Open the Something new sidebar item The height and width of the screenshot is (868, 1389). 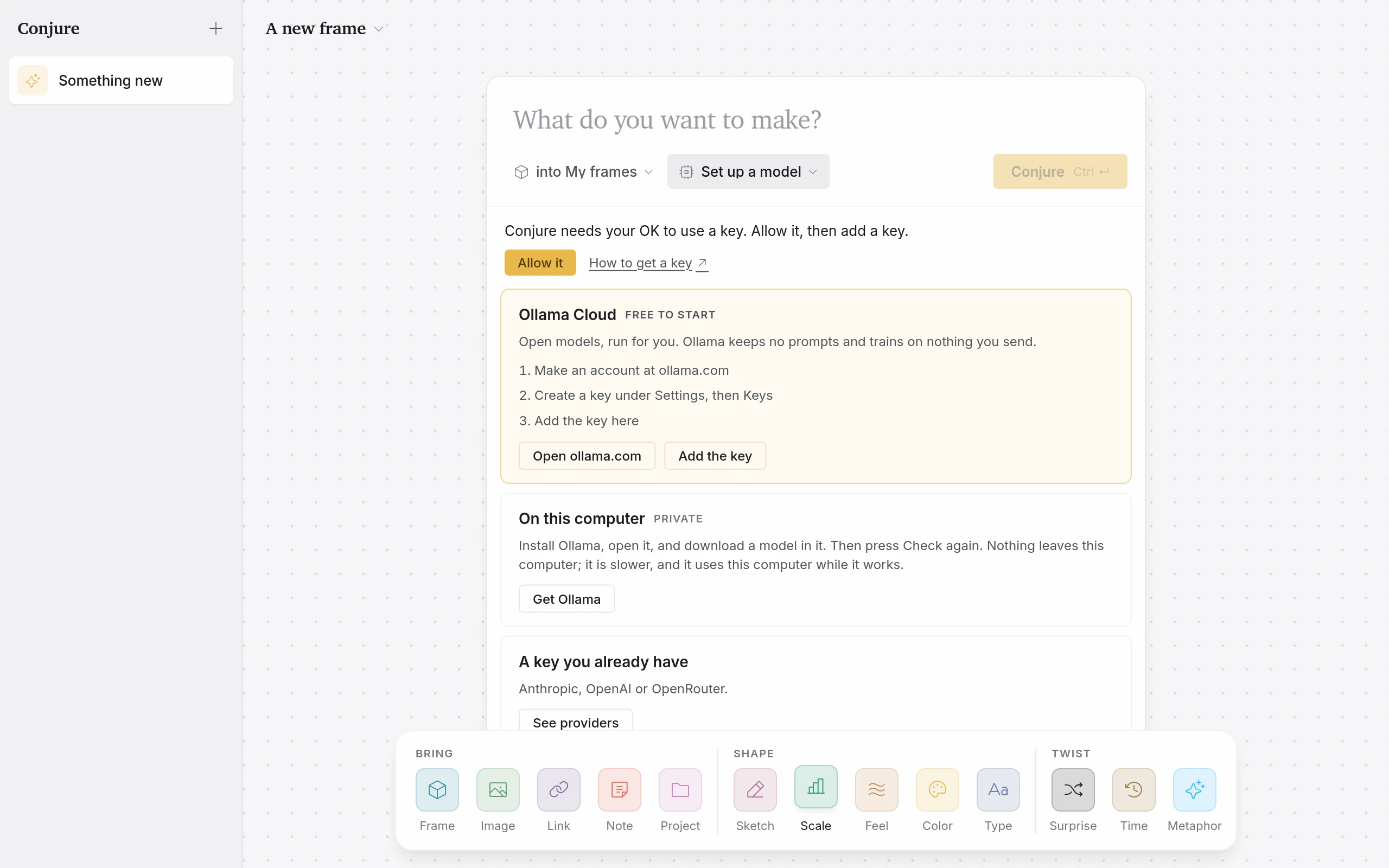121,80
